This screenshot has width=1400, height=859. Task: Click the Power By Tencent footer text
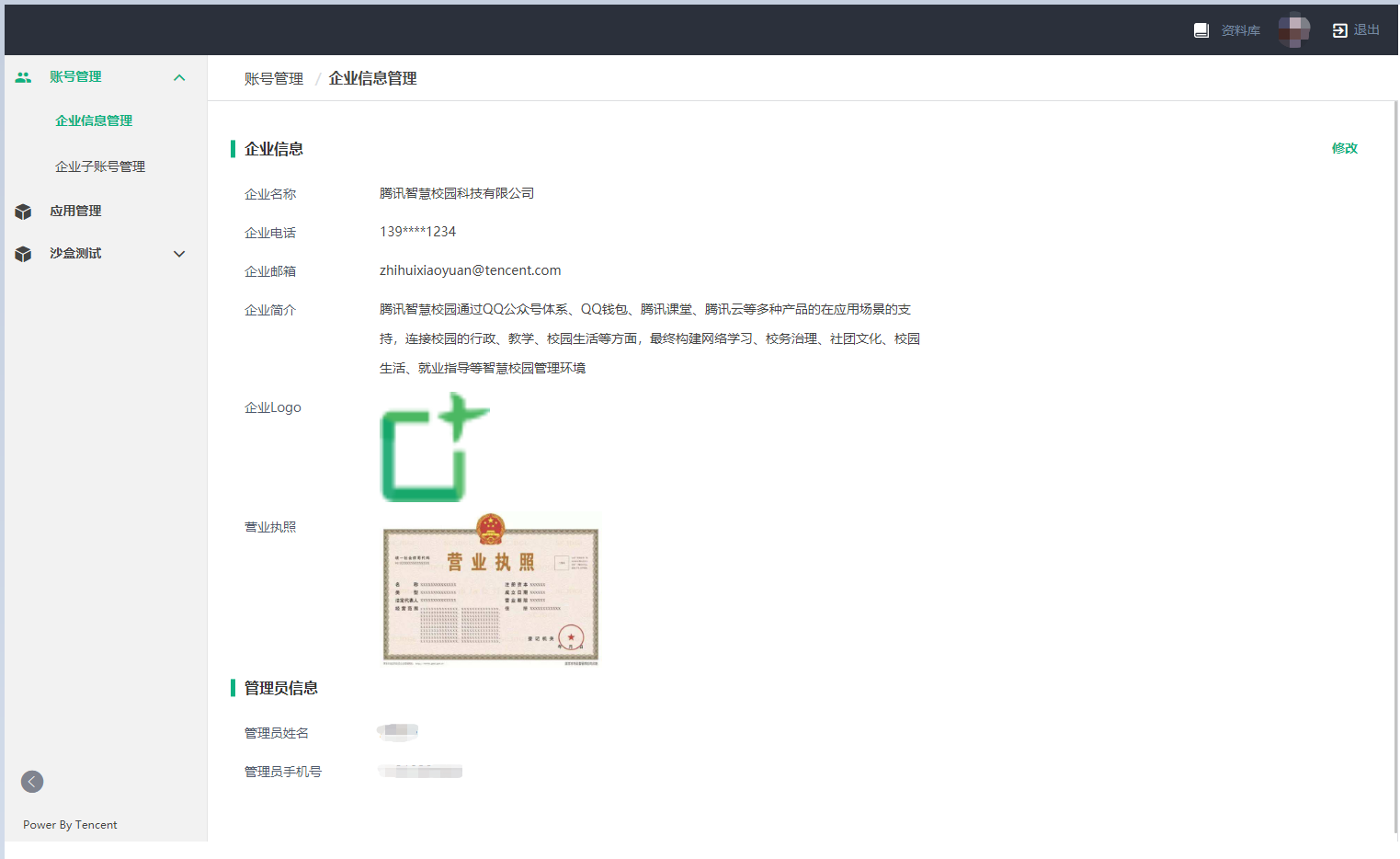click(x=70, y=825)
